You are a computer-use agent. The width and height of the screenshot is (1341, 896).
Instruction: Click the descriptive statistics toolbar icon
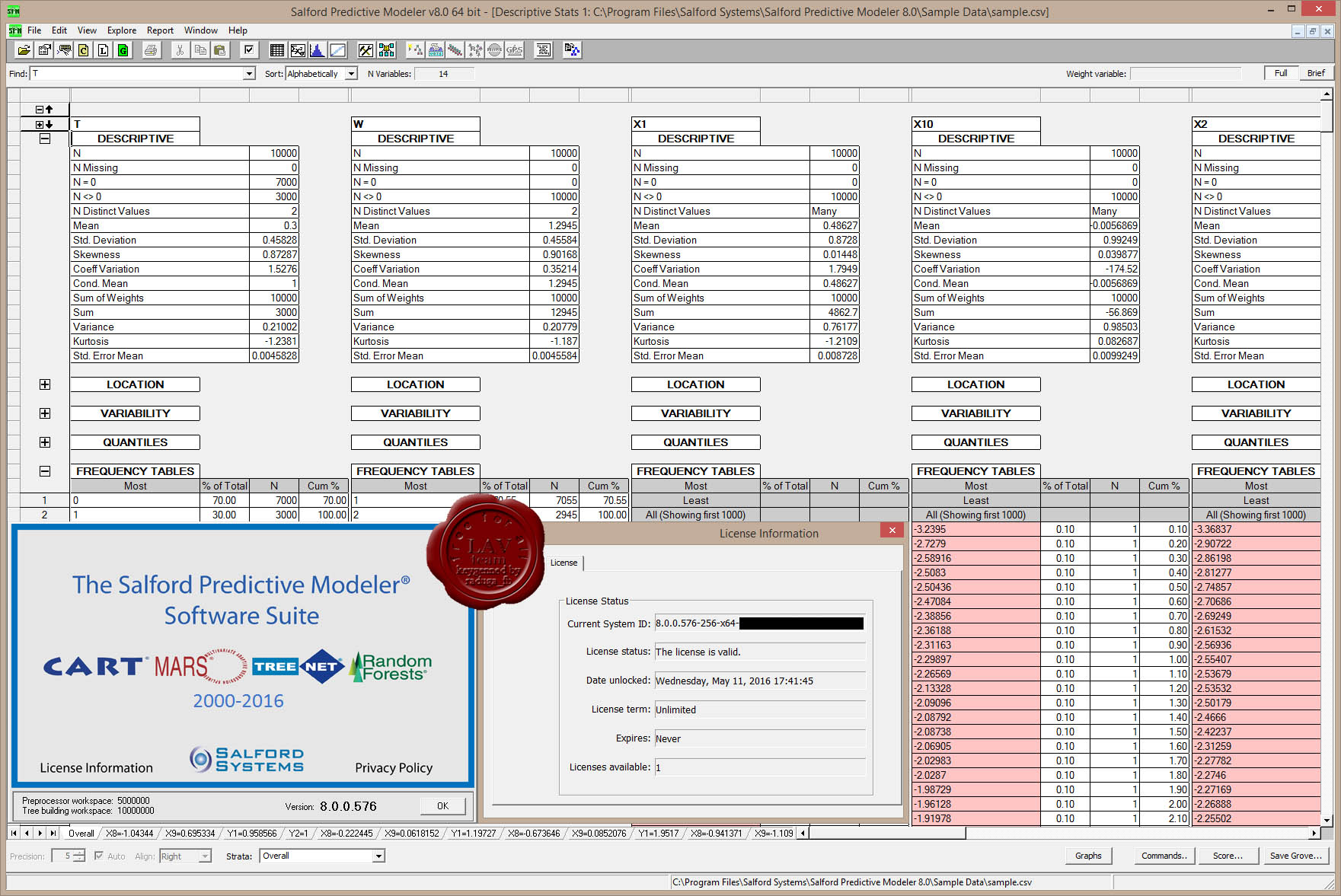pyautogui.click(x=298, y=50)
